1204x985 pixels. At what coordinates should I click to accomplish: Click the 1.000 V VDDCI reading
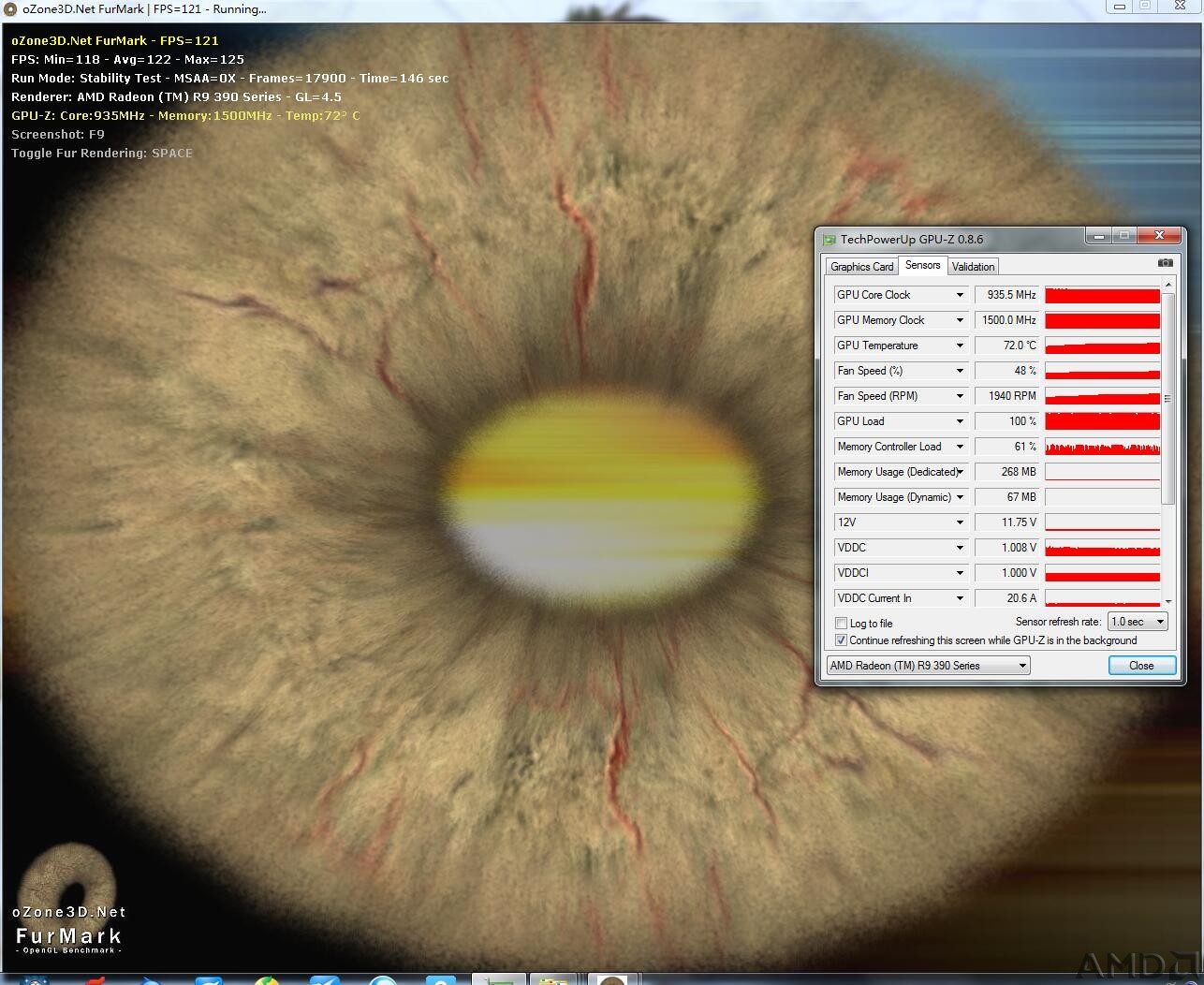coord(1007,573)
